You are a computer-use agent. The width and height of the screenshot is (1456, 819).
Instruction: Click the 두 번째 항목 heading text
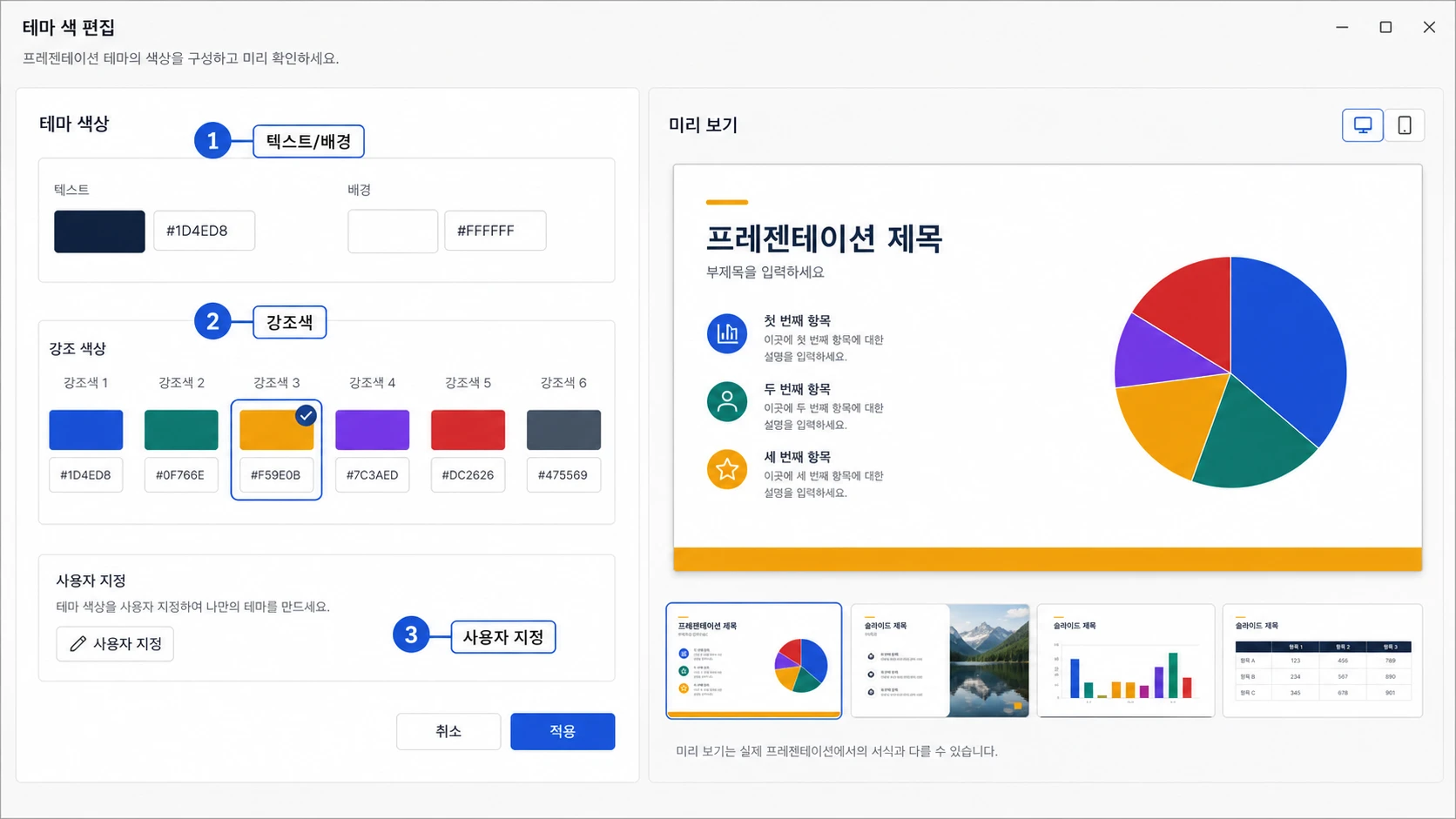[797, 389]
